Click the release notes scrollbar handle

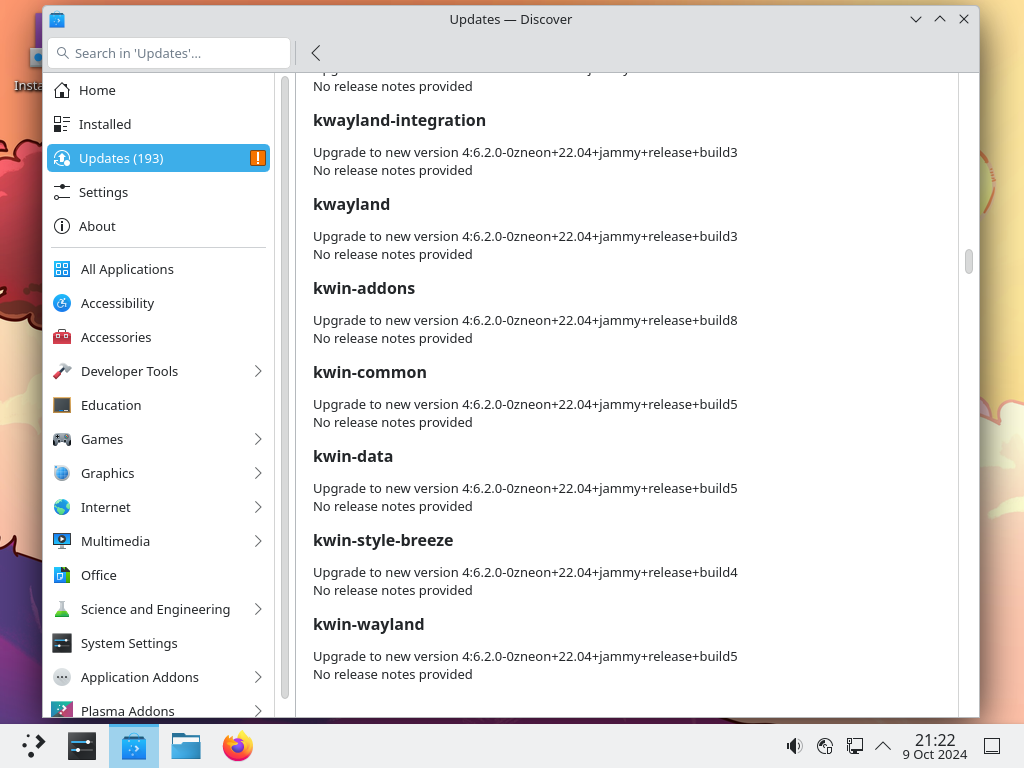click(x=968, y=261)
